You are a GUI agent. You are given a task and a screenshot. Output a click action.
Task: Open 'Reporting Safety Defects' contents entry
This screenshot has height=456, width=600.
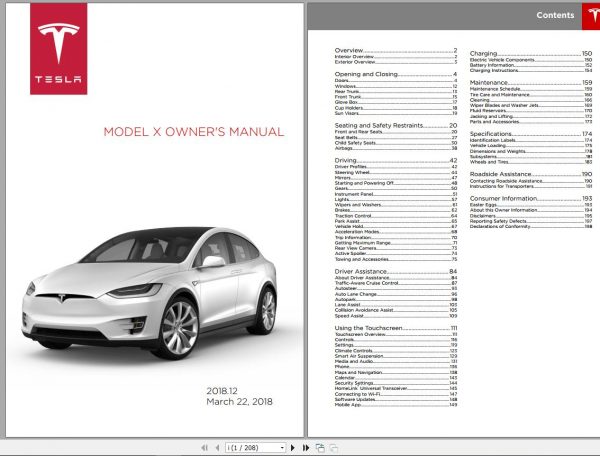click(531, 221)
